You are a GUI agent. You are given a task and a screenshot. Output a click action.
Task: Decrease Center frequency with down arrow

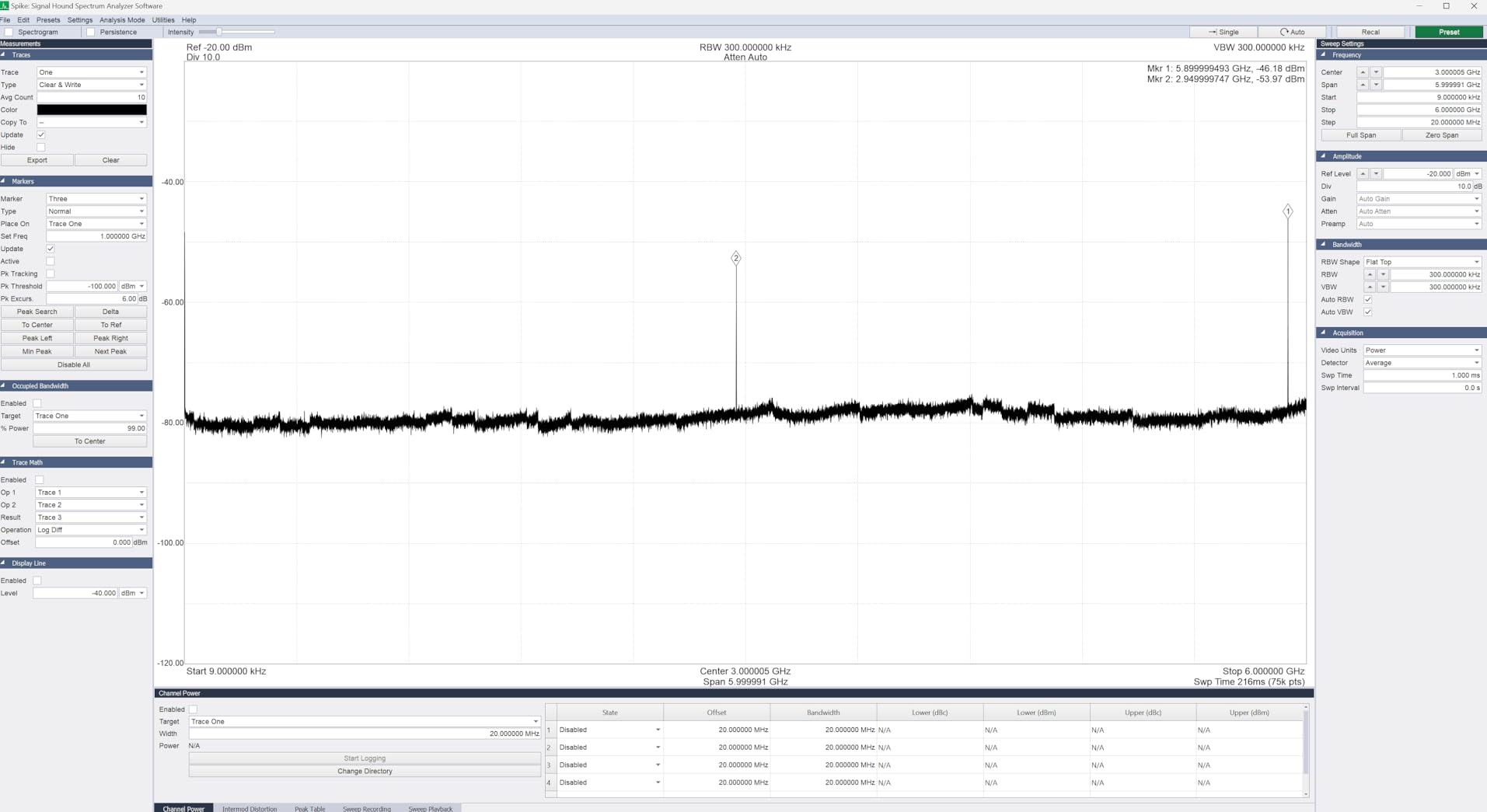[1376, 72]
